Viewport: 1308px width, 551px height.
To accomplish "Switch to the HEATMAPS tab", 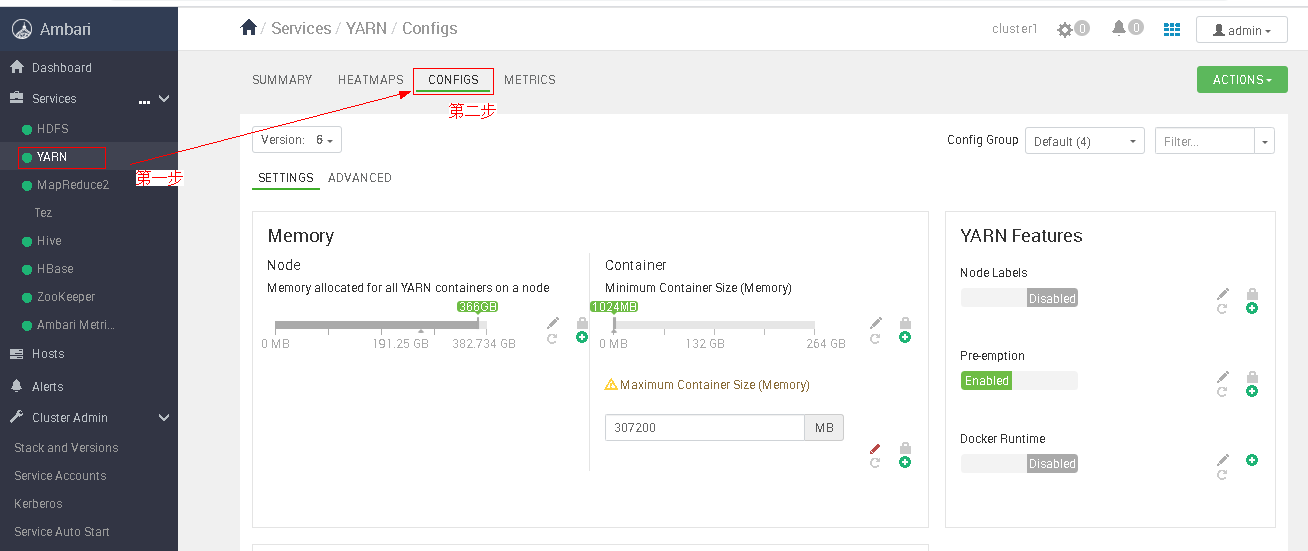I will (x=371, y=80).
